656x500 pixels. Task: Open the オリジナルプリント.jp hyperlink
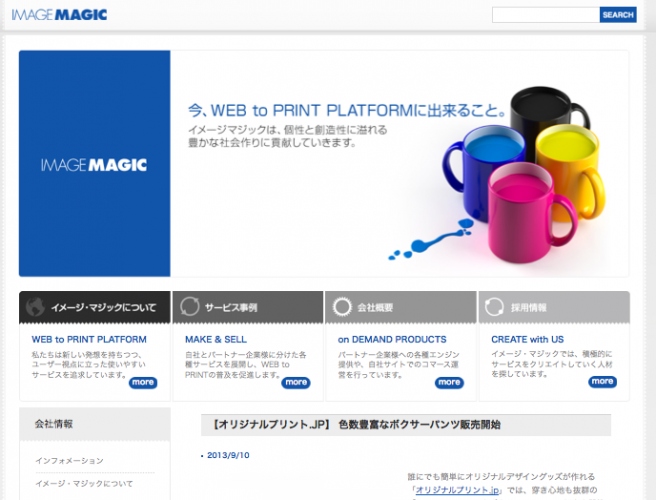457,490
